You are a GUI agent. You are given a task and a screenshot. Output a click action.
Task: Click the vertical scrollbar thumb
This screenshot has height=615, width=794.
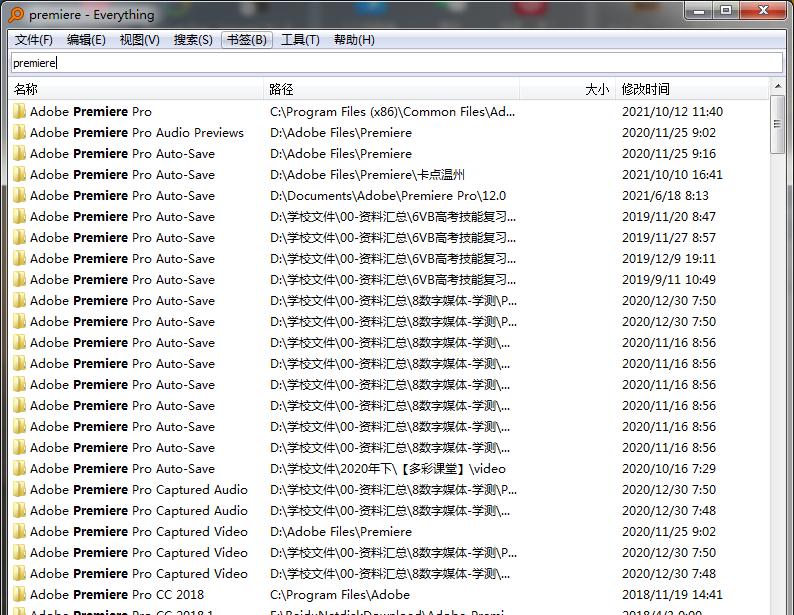point(777,125)
